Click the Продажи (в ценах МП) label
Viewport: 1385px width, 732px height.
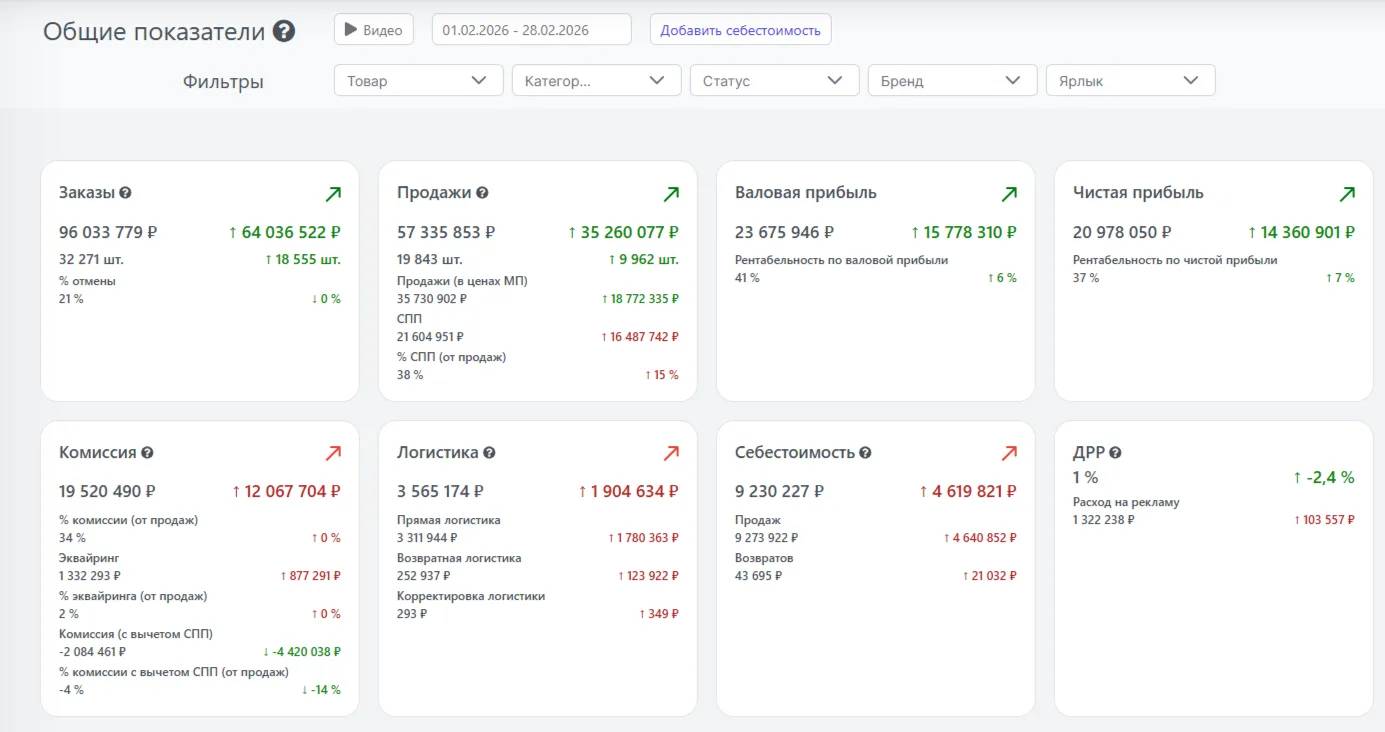(462, 281)
